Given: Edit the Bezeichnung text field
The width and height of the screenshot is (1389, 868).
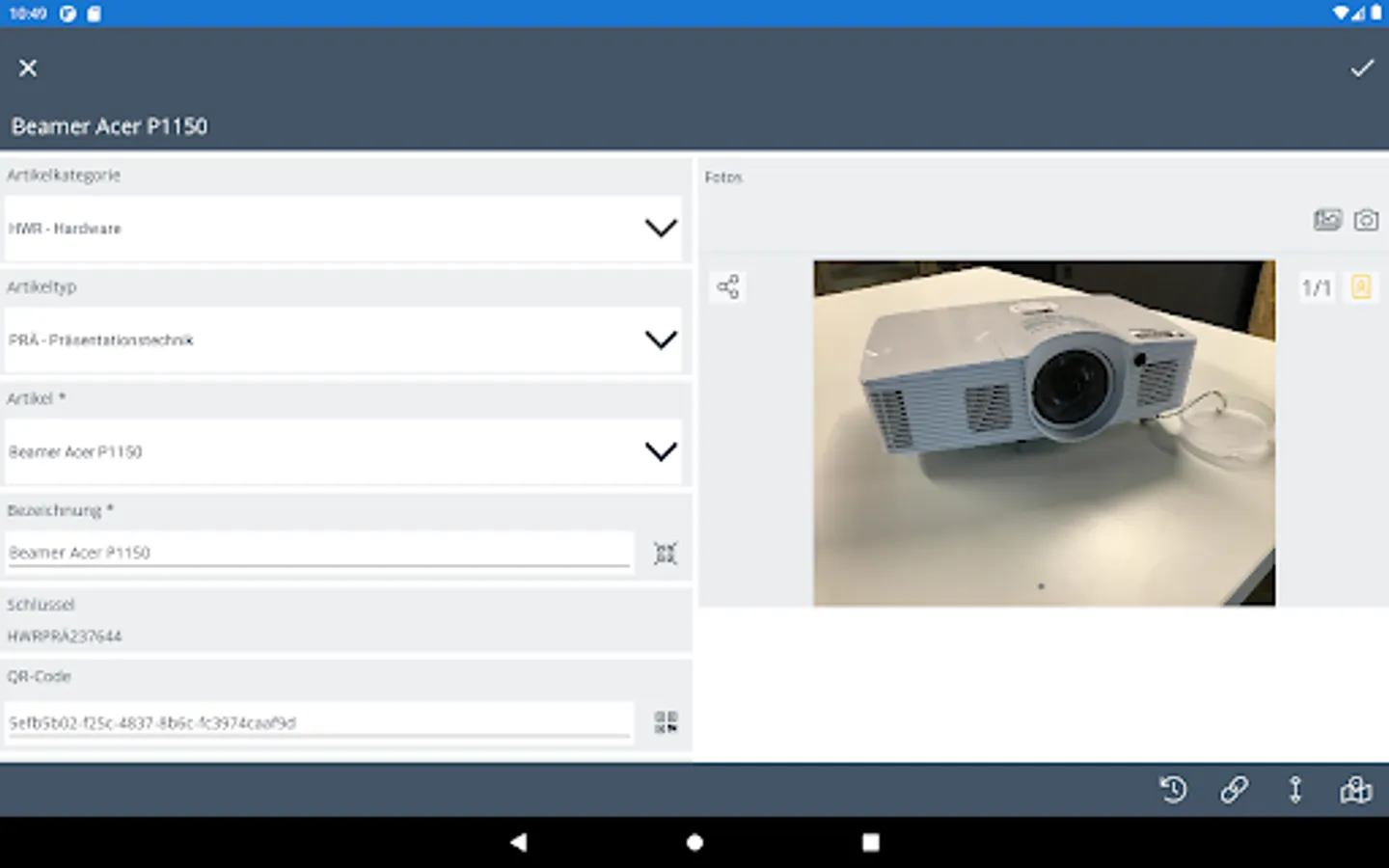Looking at the screenshot, I should 318,553.
